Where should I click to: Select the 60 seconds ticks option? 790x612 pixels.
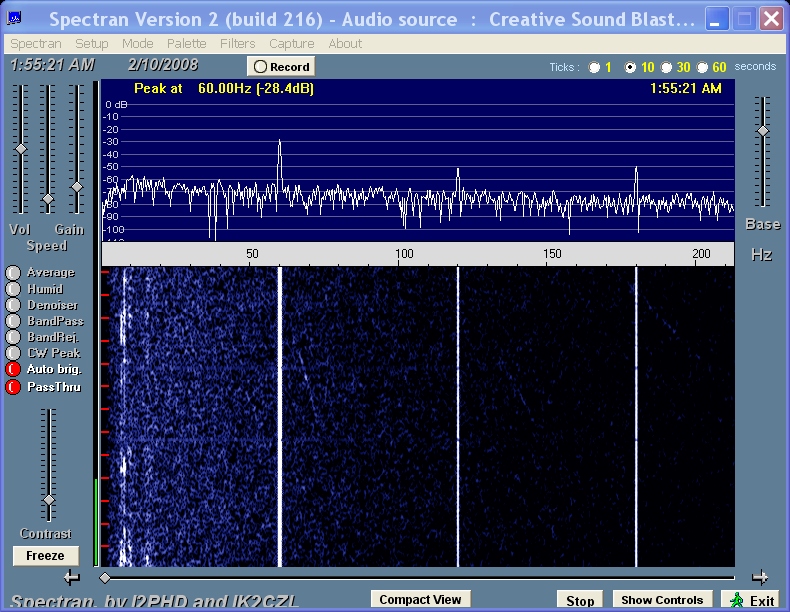pos(702,67)
